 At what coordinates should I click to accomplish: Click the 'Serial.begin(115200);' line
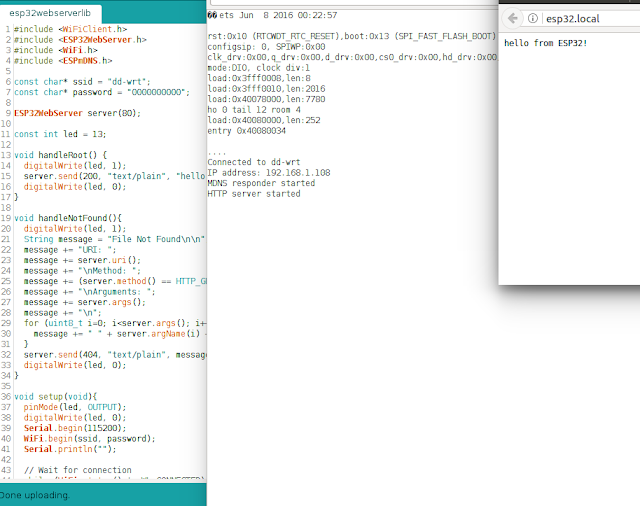(x=75, y=428)
